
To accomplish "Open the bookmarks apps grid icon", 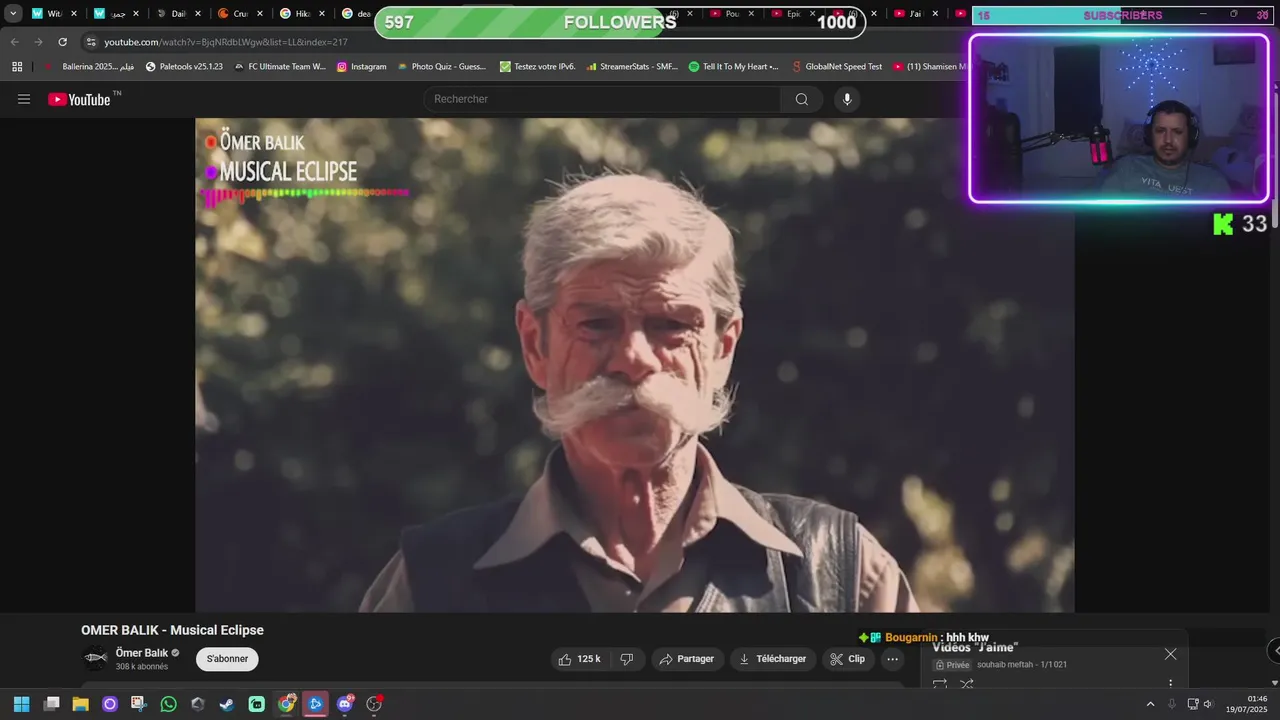I will pos(17,67).
